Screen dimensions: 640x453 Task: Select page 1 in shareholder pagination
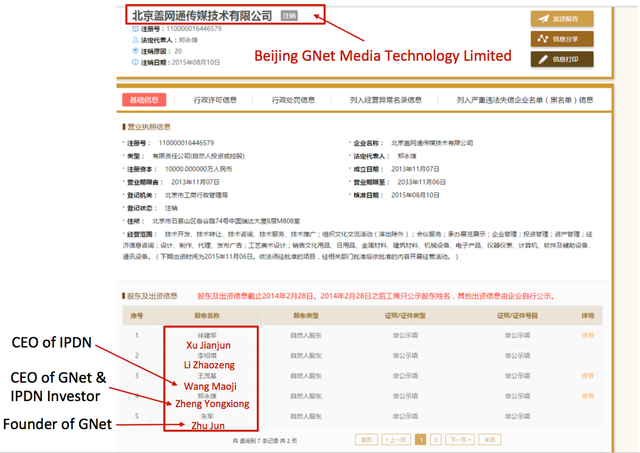point(420,440)
